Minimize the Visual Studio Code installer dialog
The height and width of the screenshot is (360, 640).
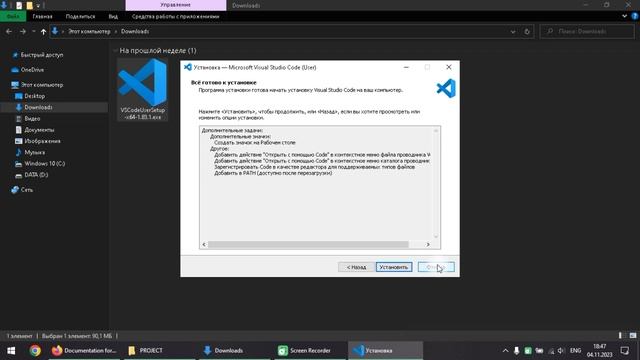click(406, 67)
